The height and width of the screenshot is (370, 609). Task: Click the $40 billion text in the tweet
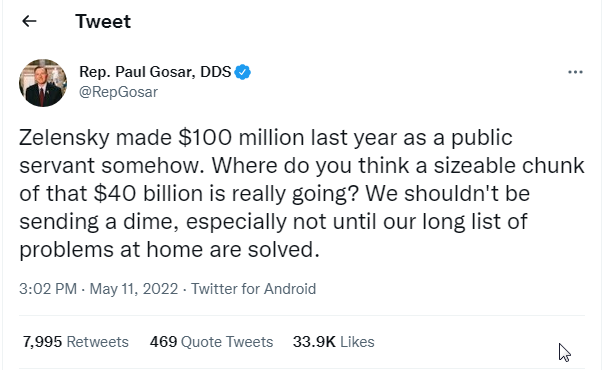click(x=148, y=193)
